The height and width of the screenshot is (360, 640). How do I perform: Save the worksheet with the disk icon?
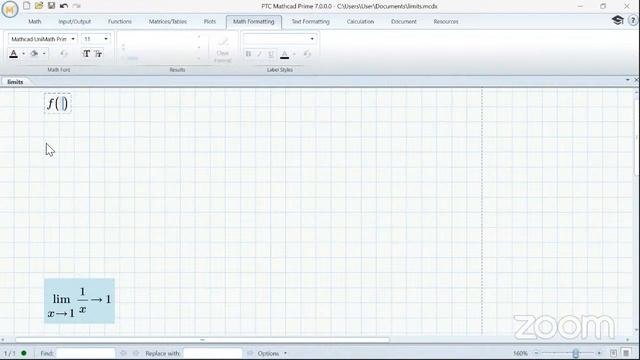(x=51, y=6)
